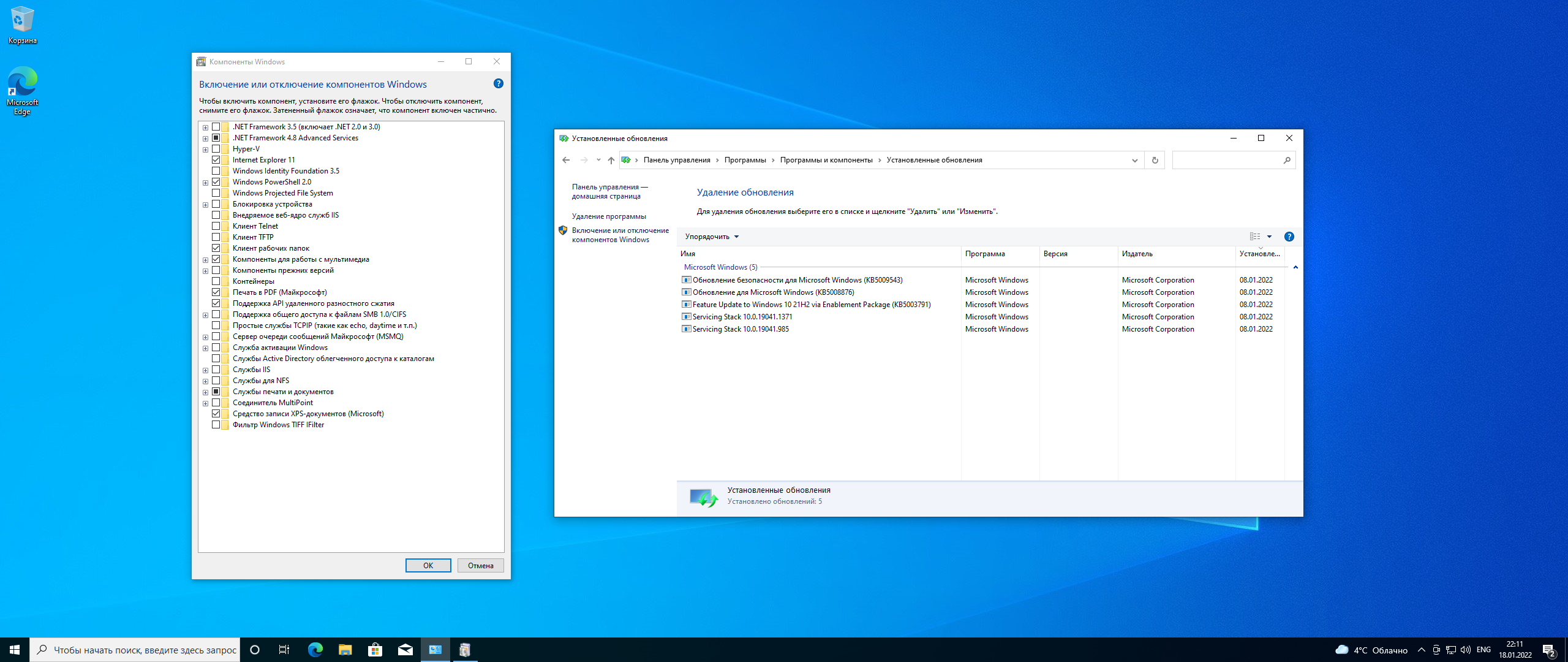Screen dimensions: 1568x662
Task: Check the Telnet client checkbox
Action: (x=216, y=226)
